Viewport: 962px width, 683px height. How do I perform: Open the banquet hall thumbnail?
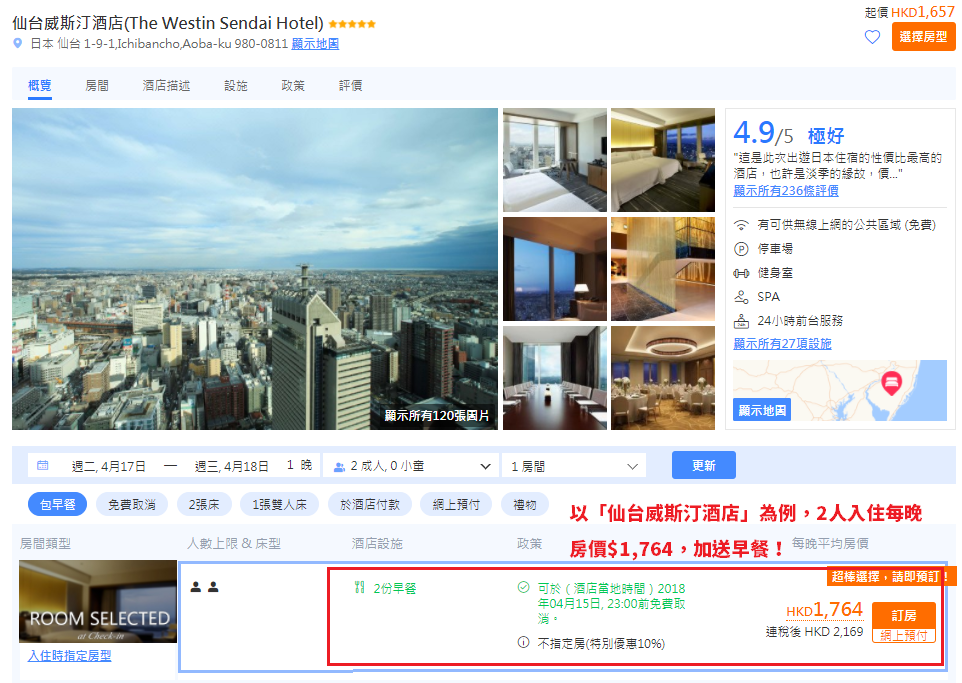pyautogui.click(x=663, y=378)
